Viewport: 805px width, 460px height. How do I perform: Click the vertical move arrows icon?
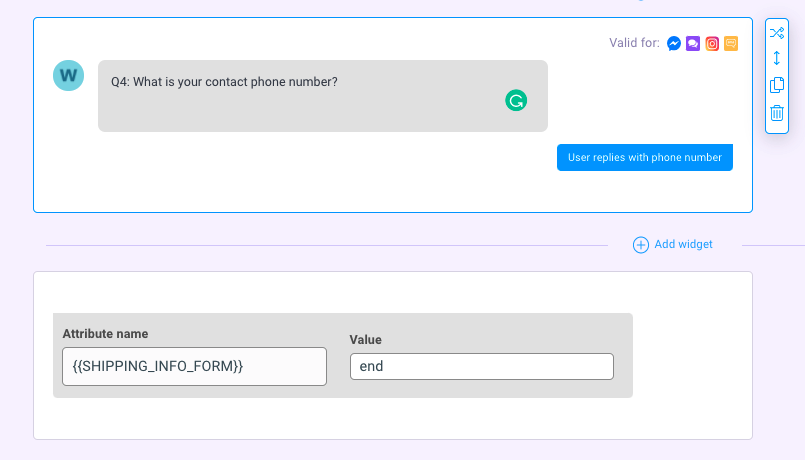point(777,58)
